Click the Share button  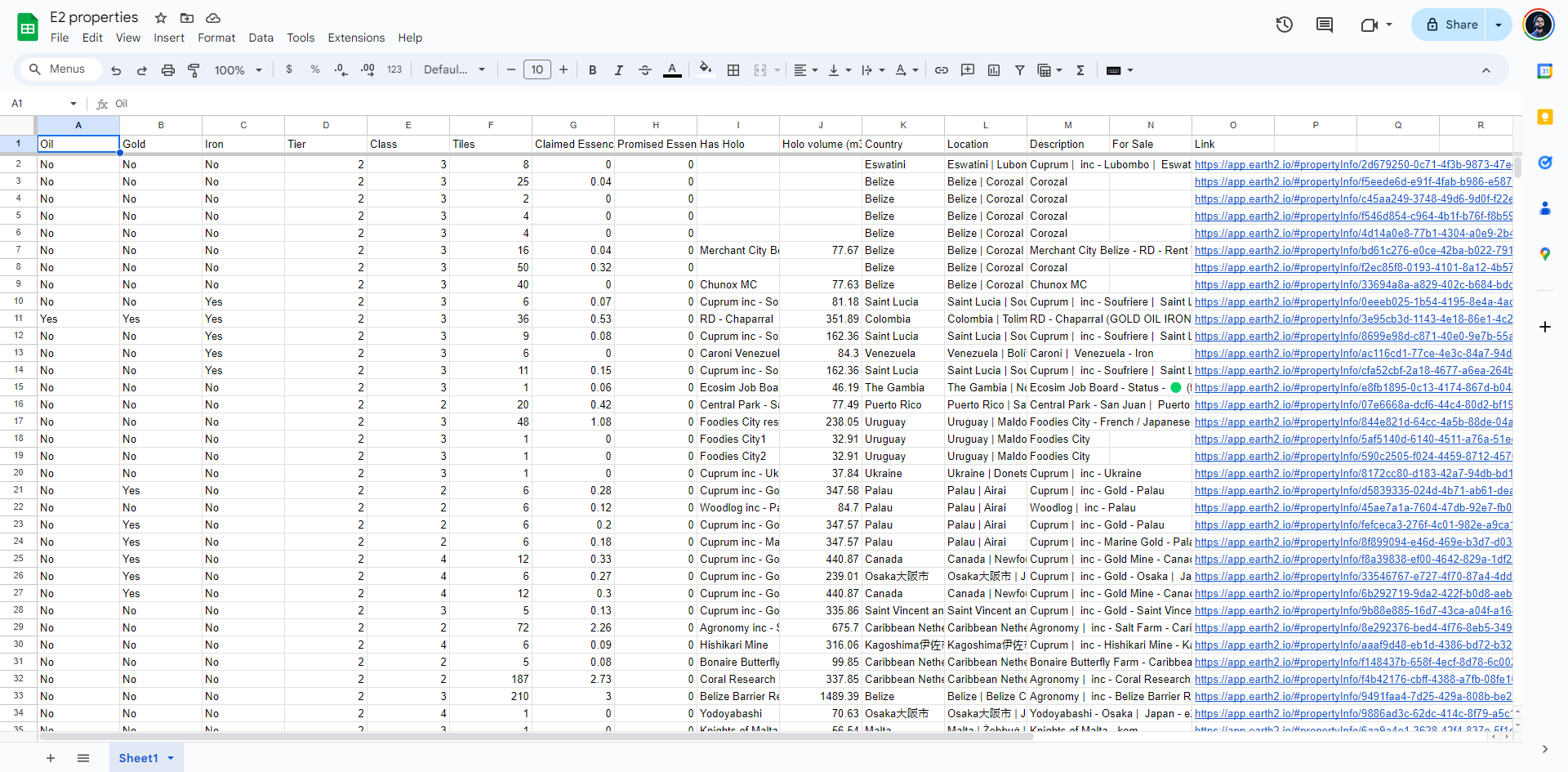point(1452,25)
